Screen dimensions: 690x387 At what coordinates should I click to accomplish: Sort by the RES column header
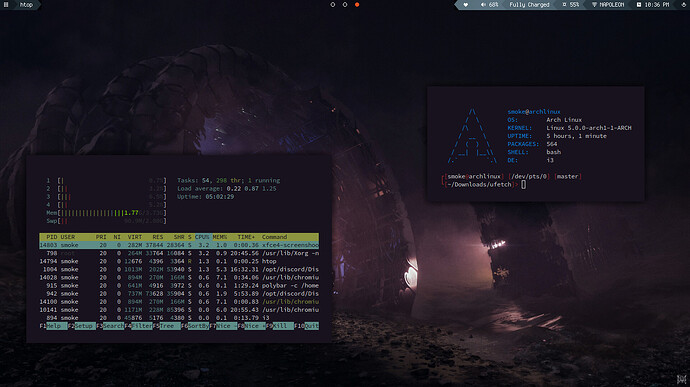point(158,237)
